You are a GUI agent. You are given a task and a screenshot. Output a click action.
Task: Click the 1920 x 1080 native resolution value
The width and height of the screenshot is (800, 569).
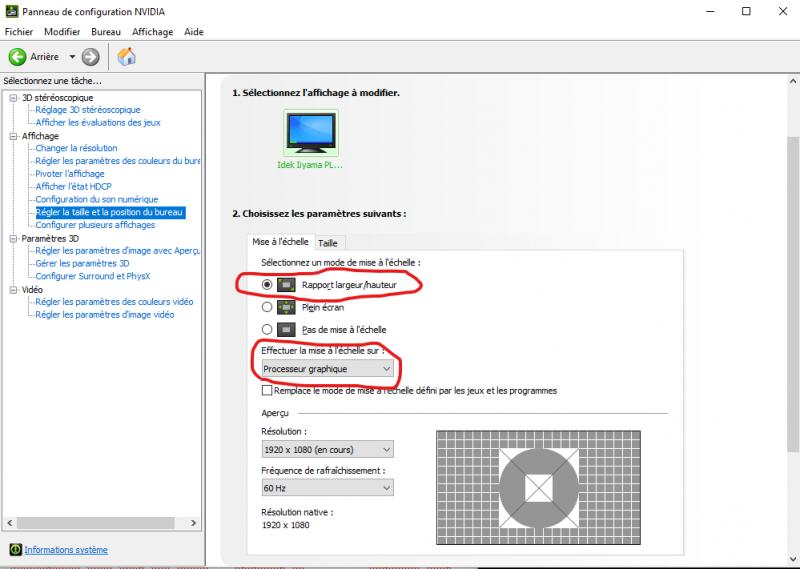[286, 525]
